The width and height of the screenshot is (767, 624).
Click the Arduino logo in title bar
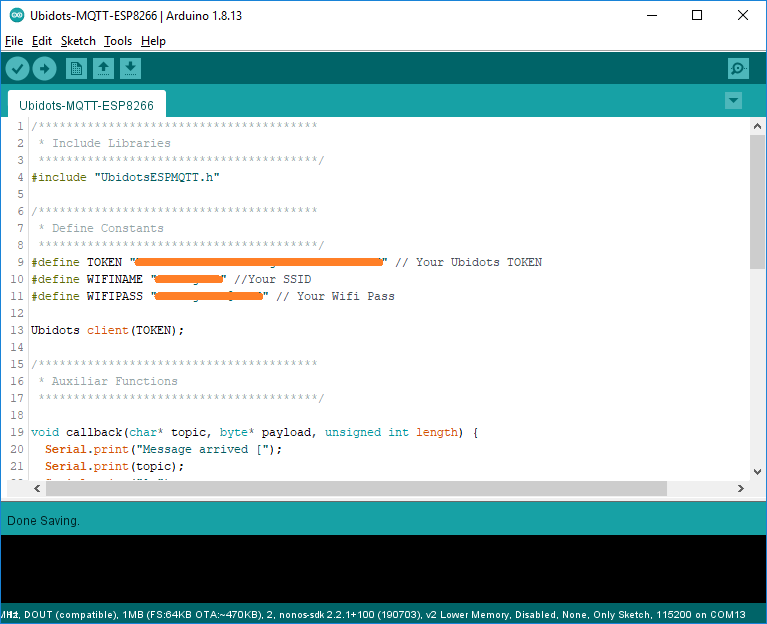pos(17,15)
